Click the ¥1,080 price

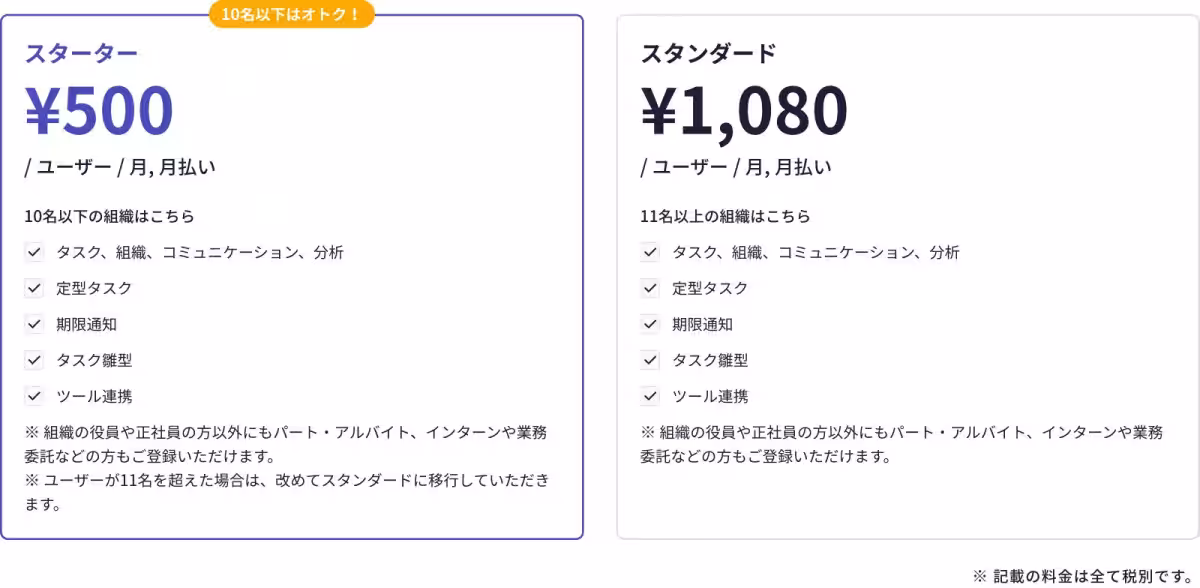pos(744,110)
